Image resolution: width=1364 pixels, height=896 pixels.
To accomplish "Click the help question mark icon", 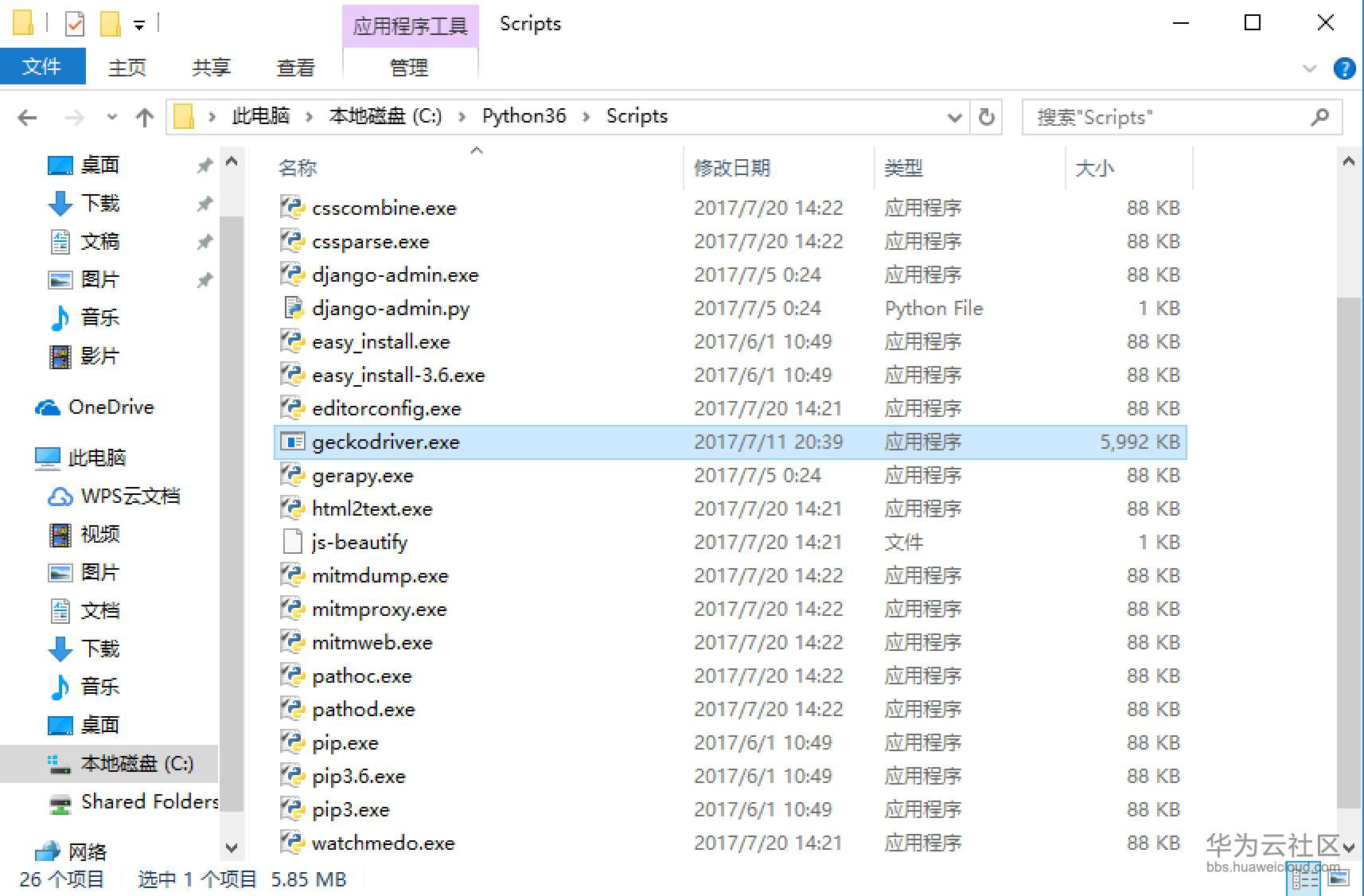I will [1344, 68].
